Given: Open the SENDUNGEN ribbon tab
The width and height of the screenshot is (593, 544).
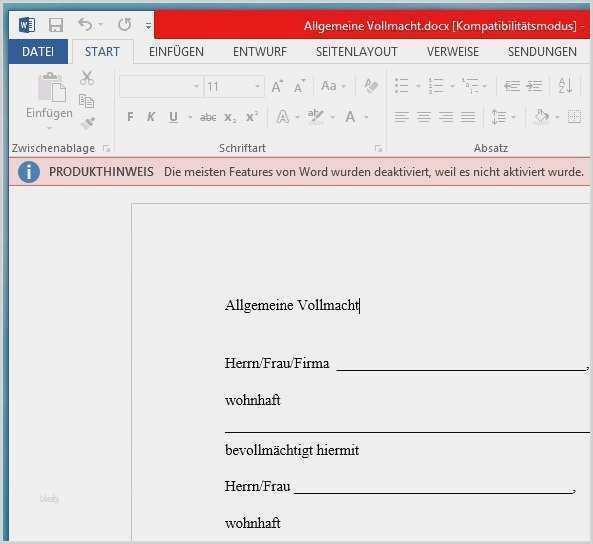Looking at the screenshot, I should point(542,51).
